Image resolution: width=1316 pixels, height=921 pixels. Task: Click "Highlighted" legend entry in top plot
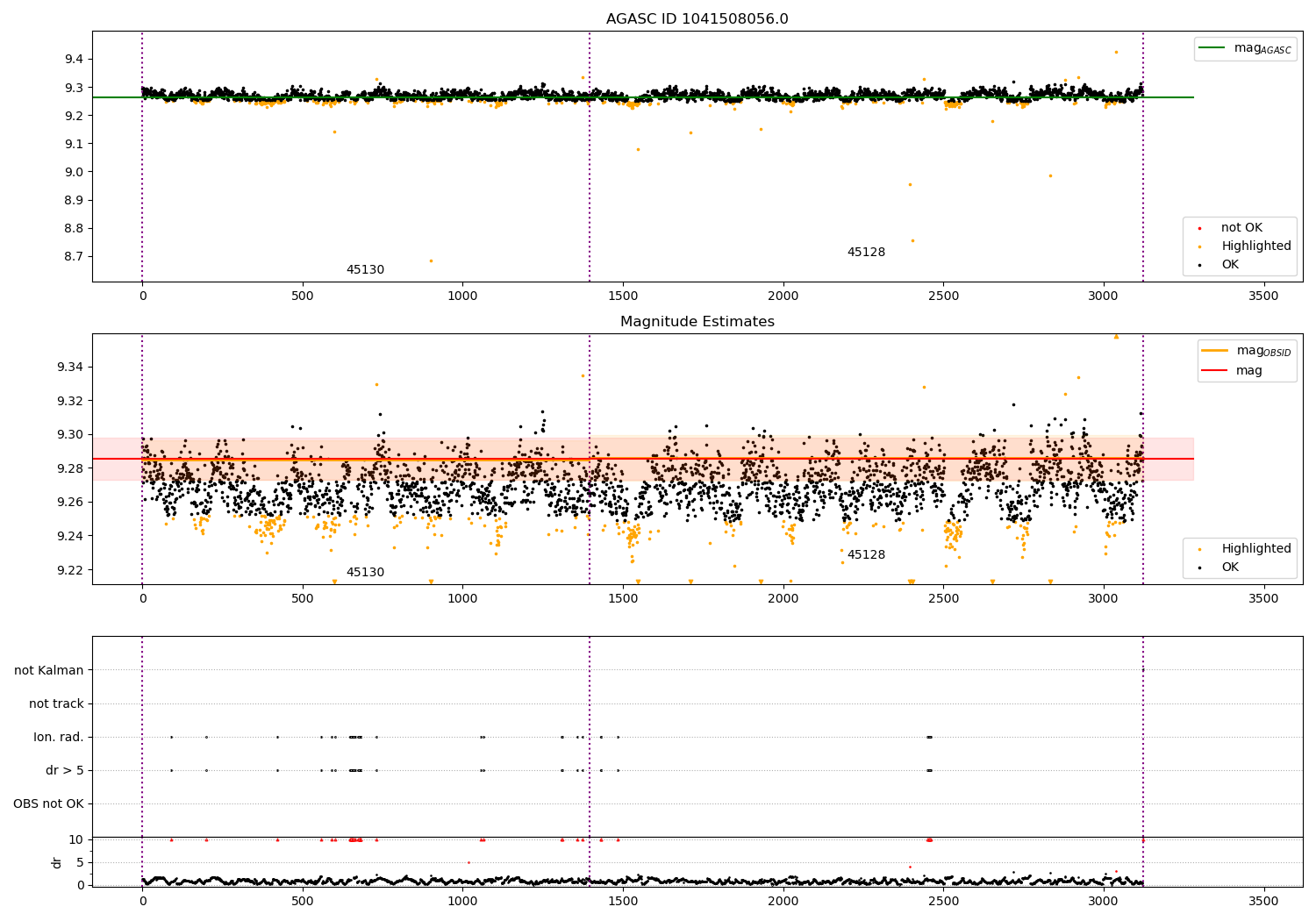1255,246
